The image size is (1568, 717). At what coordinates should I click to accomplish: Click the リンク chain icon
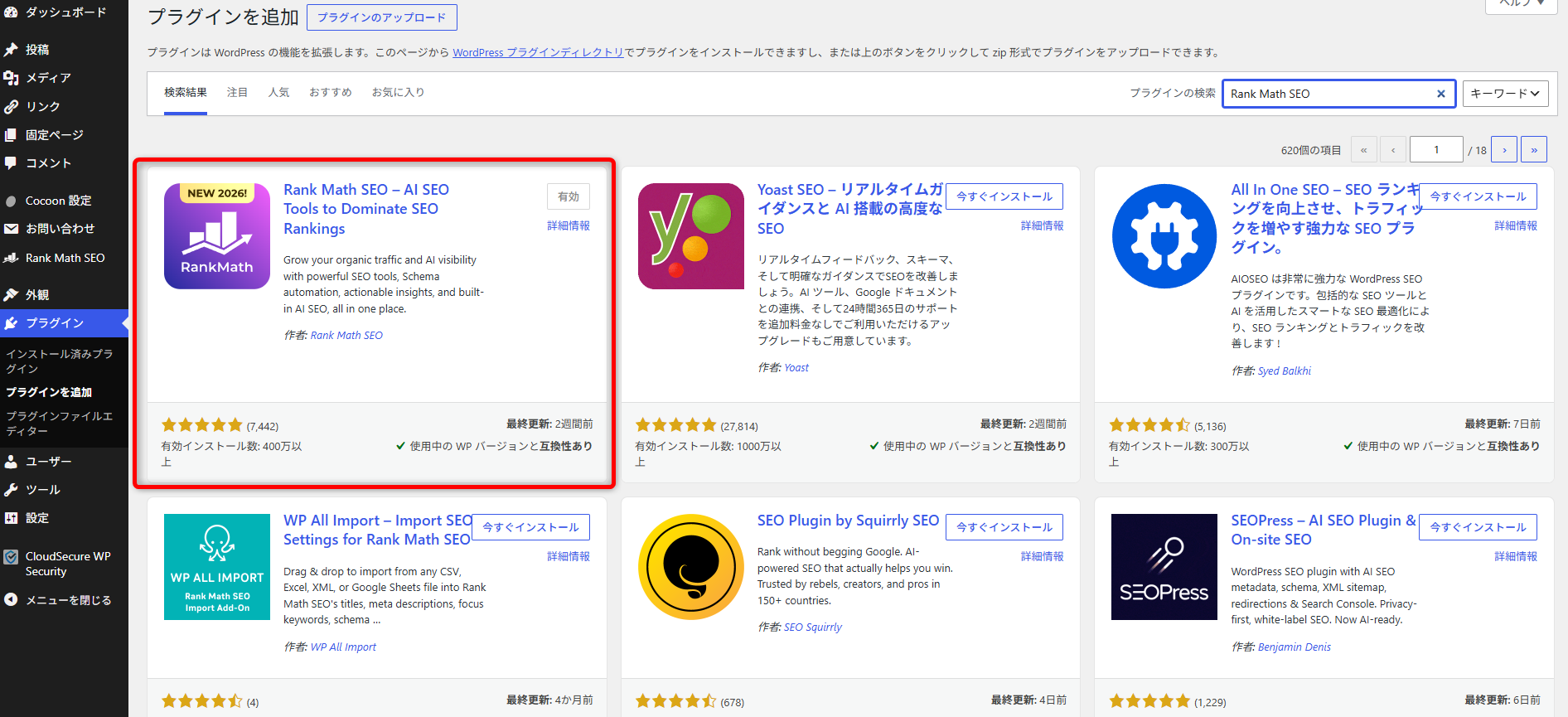(x=11, y=107)
